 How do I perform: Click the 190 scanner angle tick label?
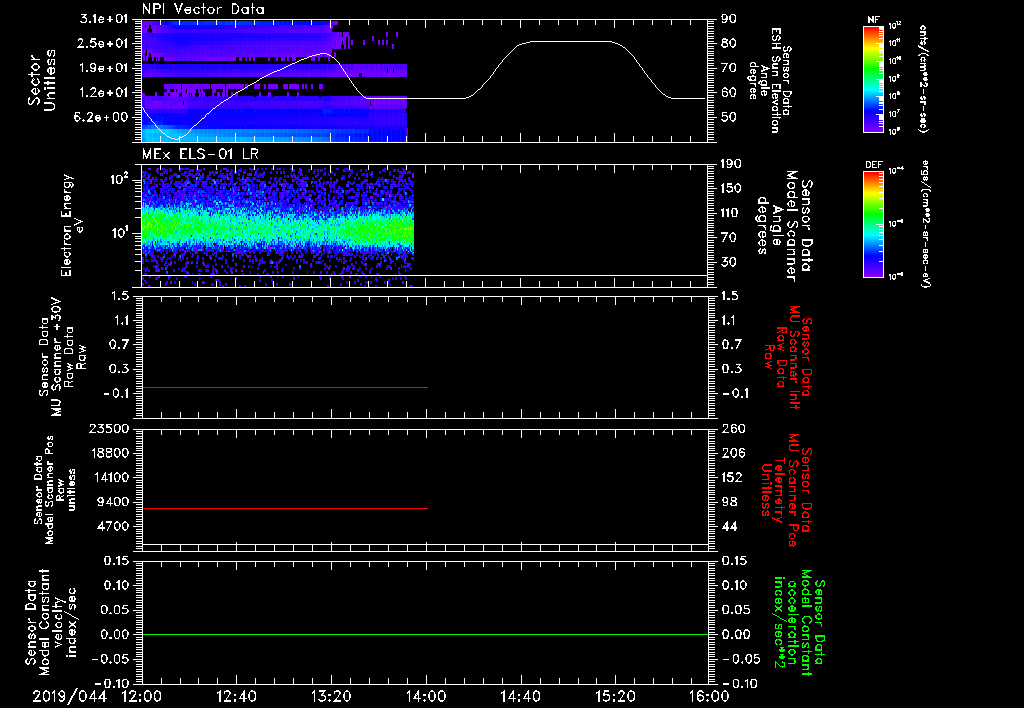[731, 164]
